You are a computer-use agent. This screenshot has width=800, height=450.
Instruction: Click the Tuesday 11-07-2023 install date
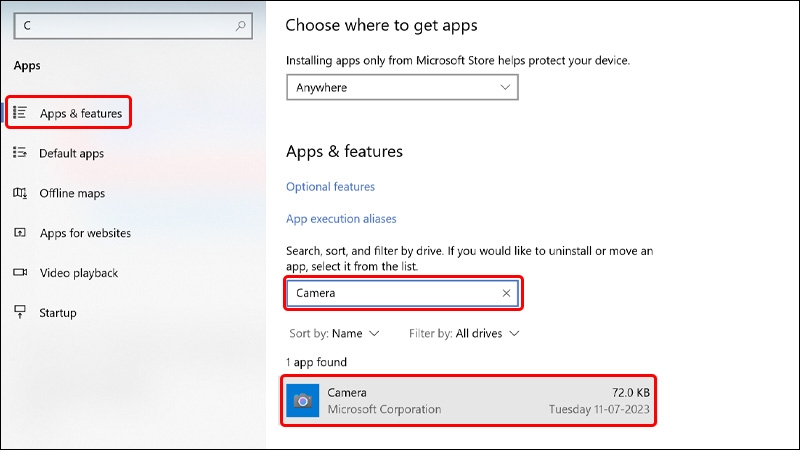tap(599, 409)
